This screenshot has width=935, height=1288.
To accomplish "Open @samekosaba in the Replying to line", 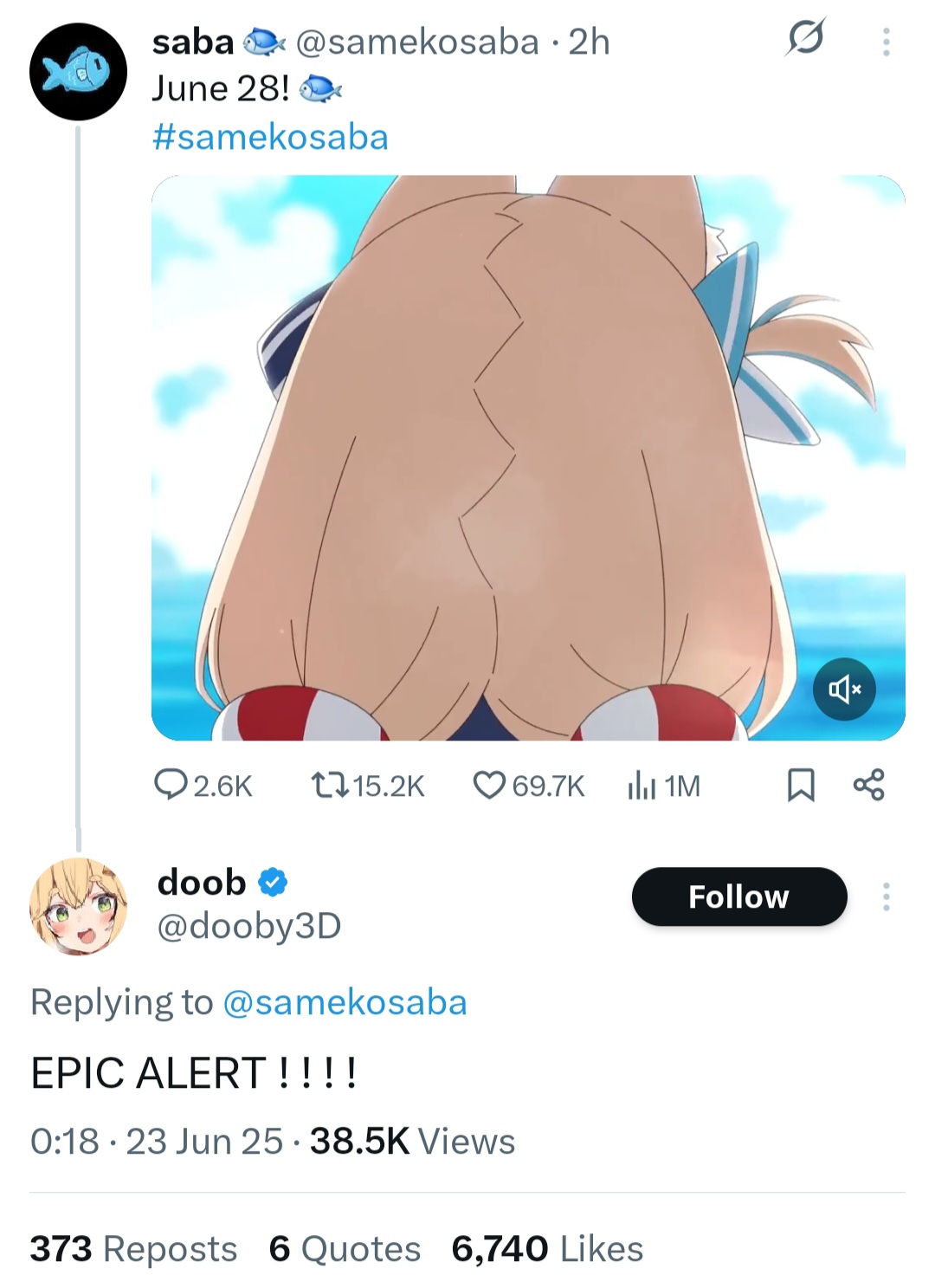I will point(345,1002).
